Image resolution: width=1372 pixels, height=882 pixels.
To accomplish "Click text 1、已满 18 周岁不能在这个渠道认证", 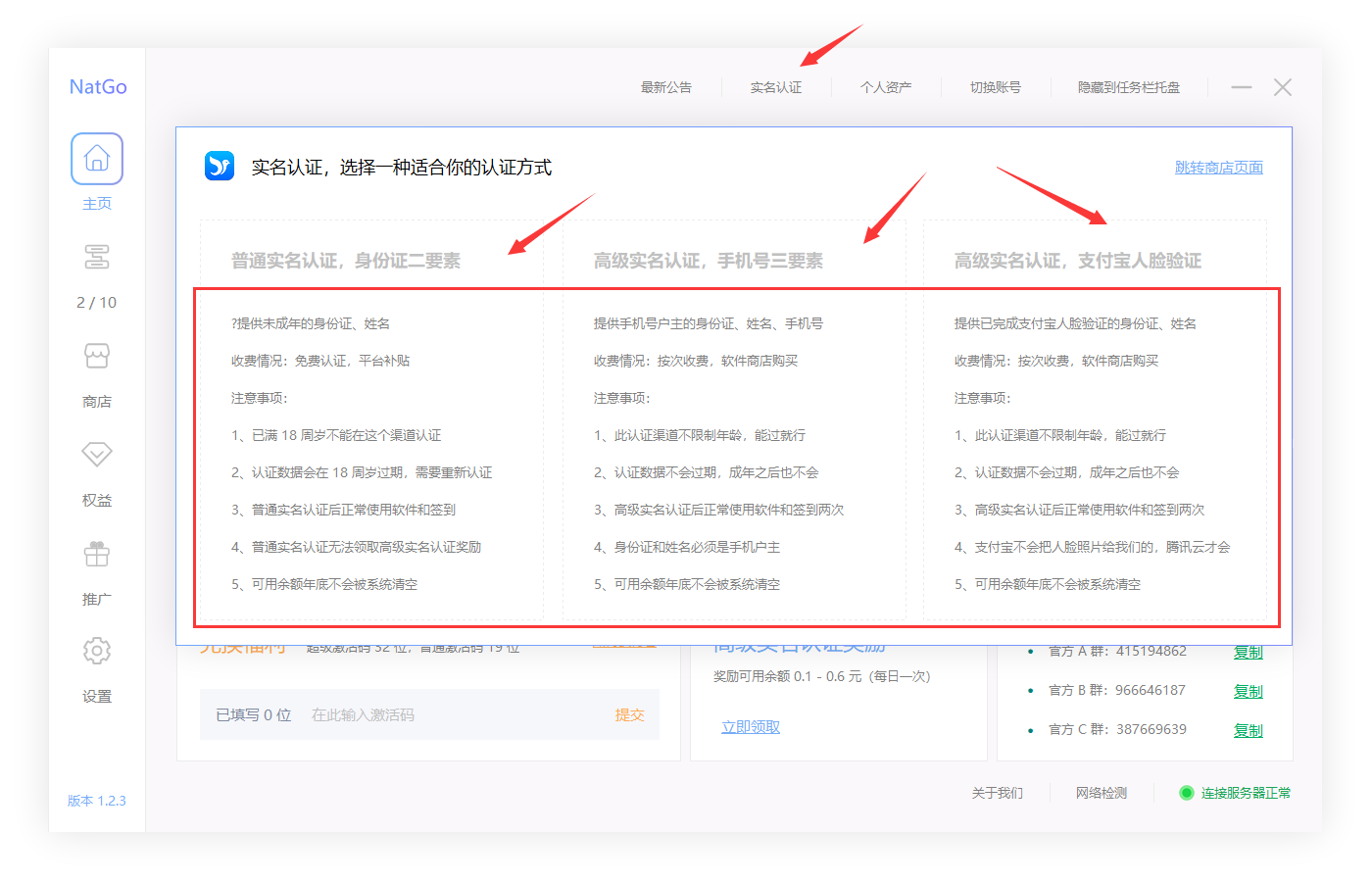I will point(336,435).
